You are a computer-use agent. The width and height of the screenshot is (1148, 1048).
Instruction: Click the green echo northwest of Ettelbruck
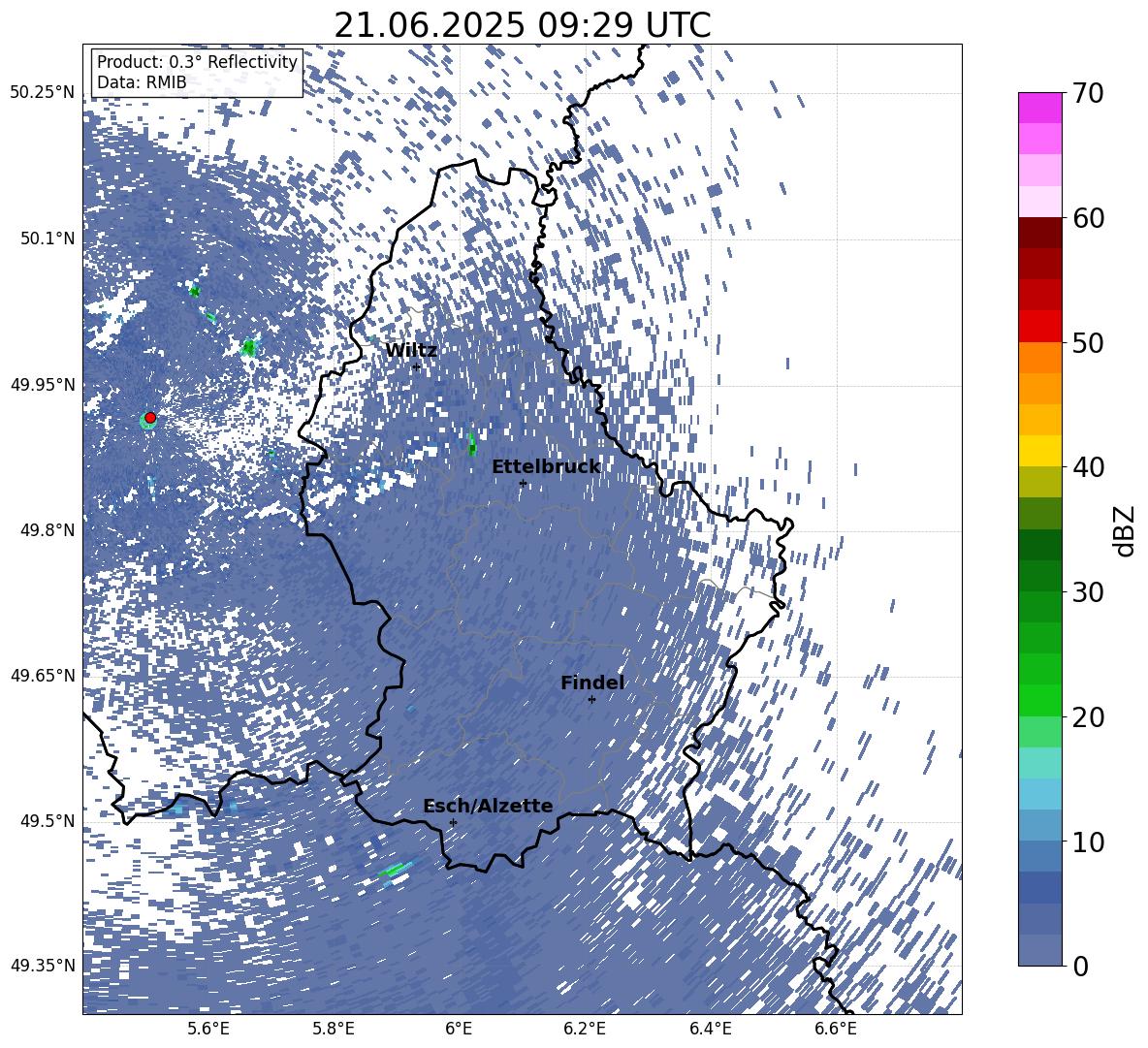pyautogui.click(x=471, y=443)
